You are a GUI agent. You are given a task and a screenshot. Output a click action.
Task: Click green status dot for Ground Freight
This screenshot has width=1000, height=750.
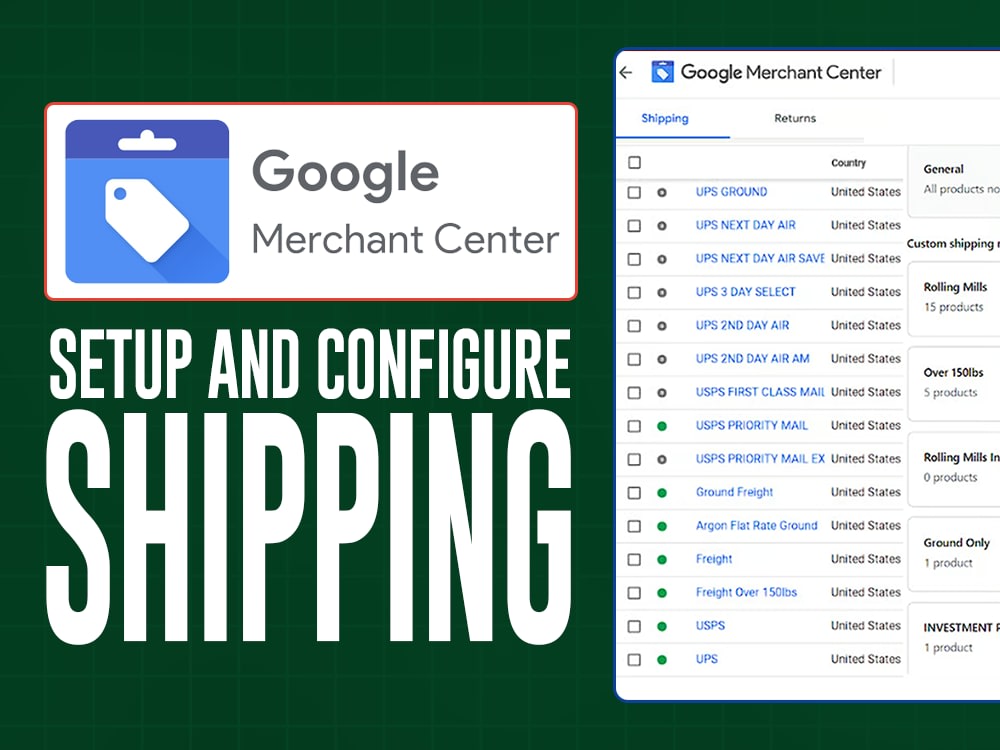tap(662, 492)
